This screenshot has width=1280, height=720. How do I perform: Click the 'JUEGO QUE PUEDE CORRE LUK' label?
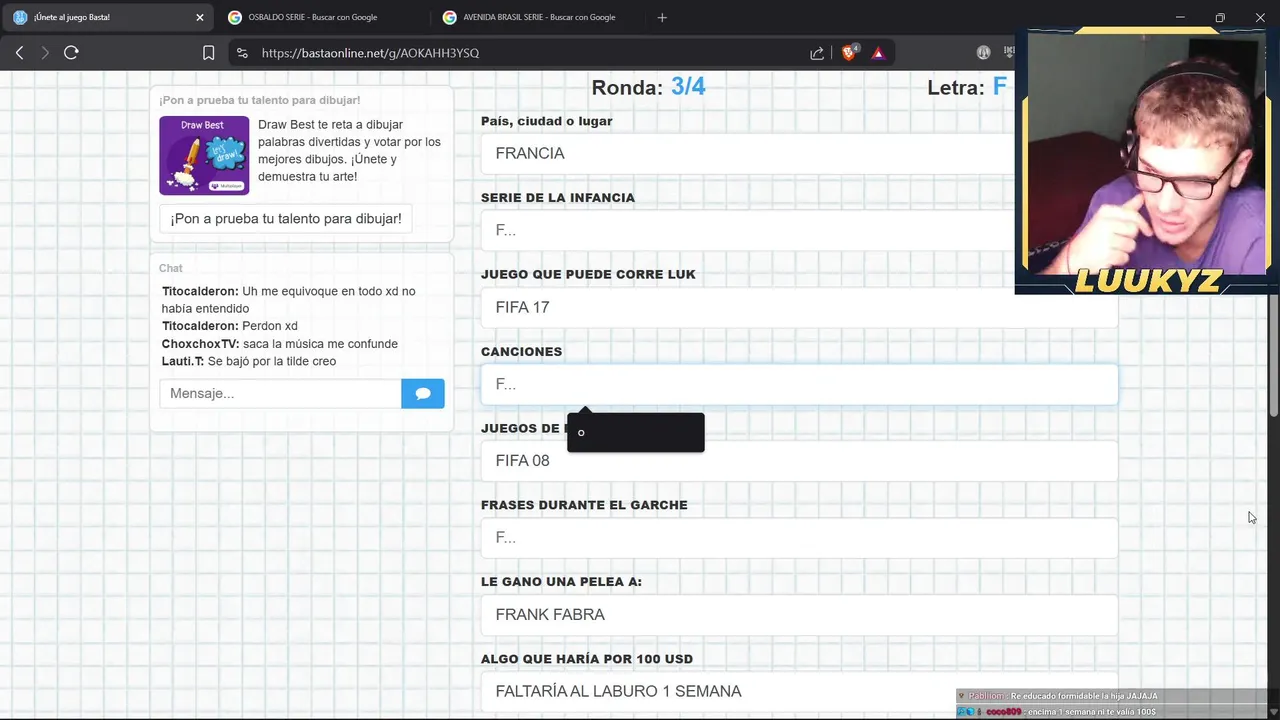[588, 274]
